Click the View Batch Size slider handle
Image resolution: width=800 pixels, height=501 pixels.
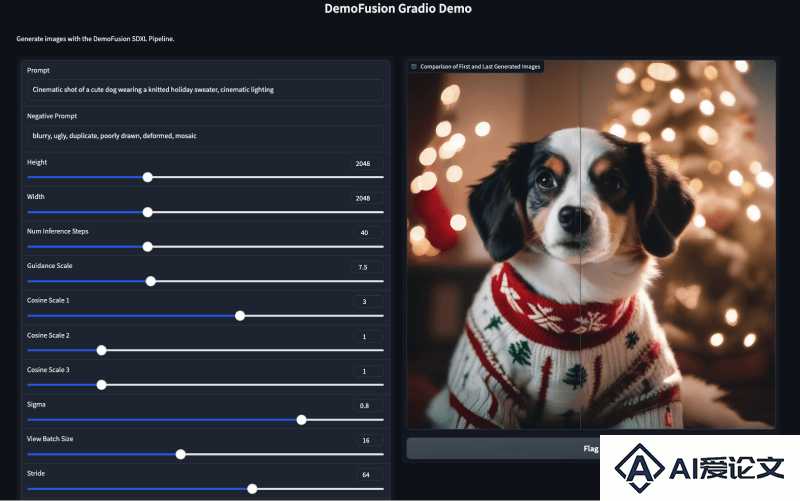point(181,454)
